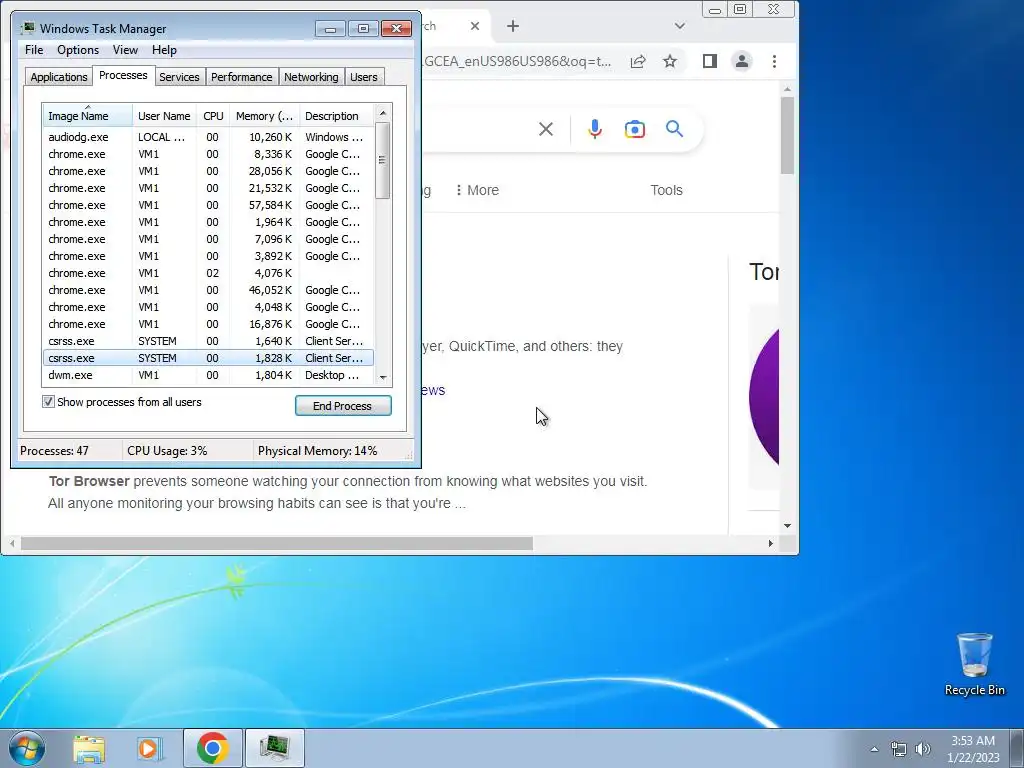Click the voice search microphone icon

[594, 129]
